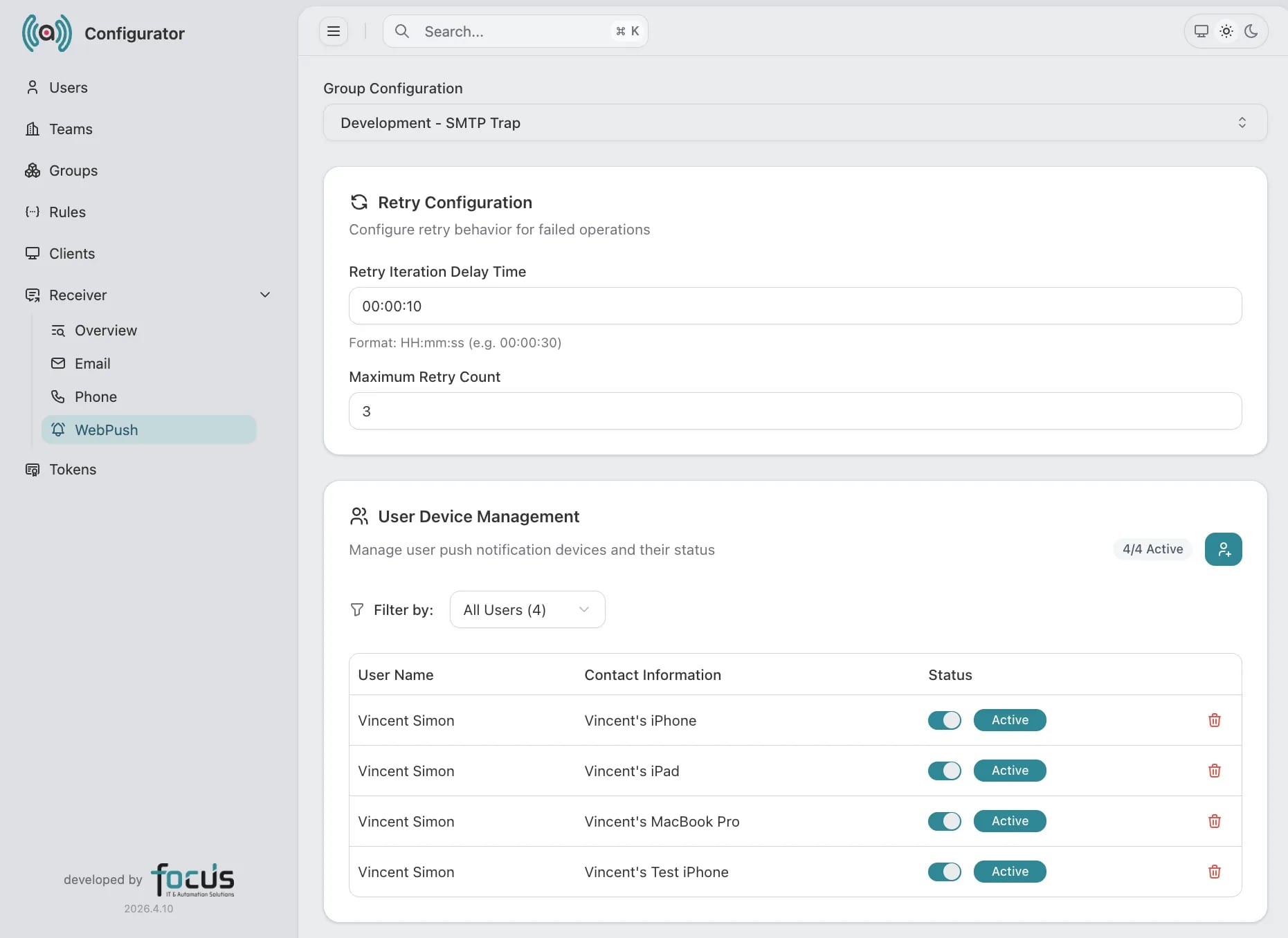Click the Vincent's Test iPhone cell
The width and height of the screenshot is (1288, 938).
(x=657, y=872)
